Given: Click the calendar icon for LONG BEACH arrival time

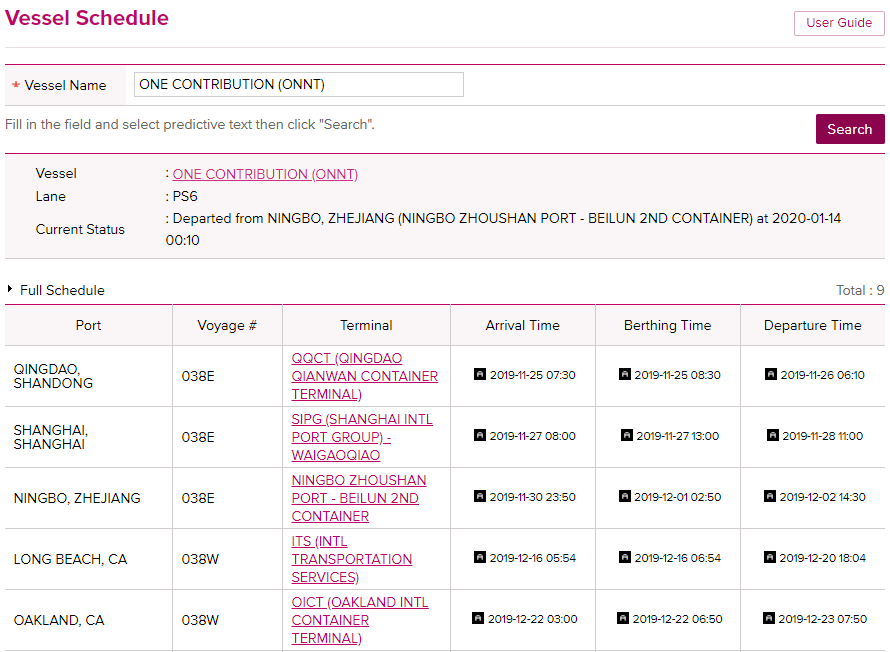Looking at the screenshot, I should point(478,558).
